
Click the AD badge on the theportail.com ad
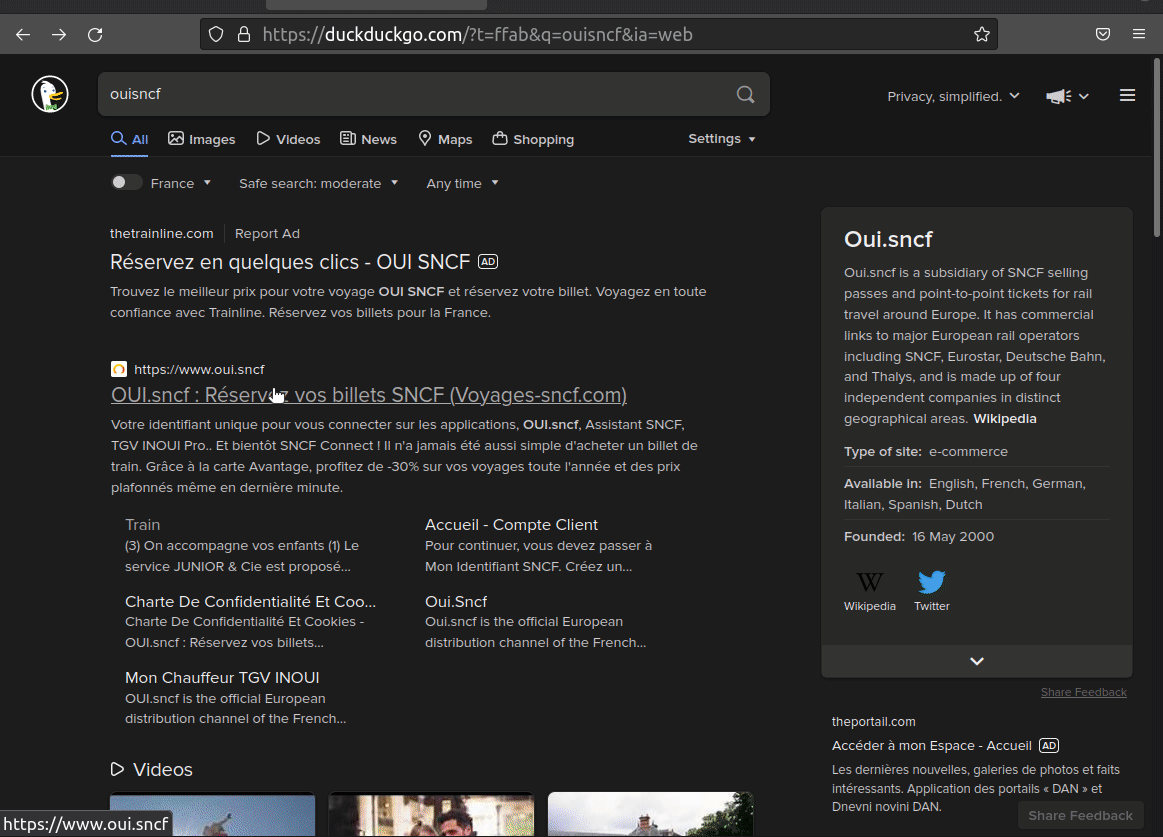(x=1048, y=745)
